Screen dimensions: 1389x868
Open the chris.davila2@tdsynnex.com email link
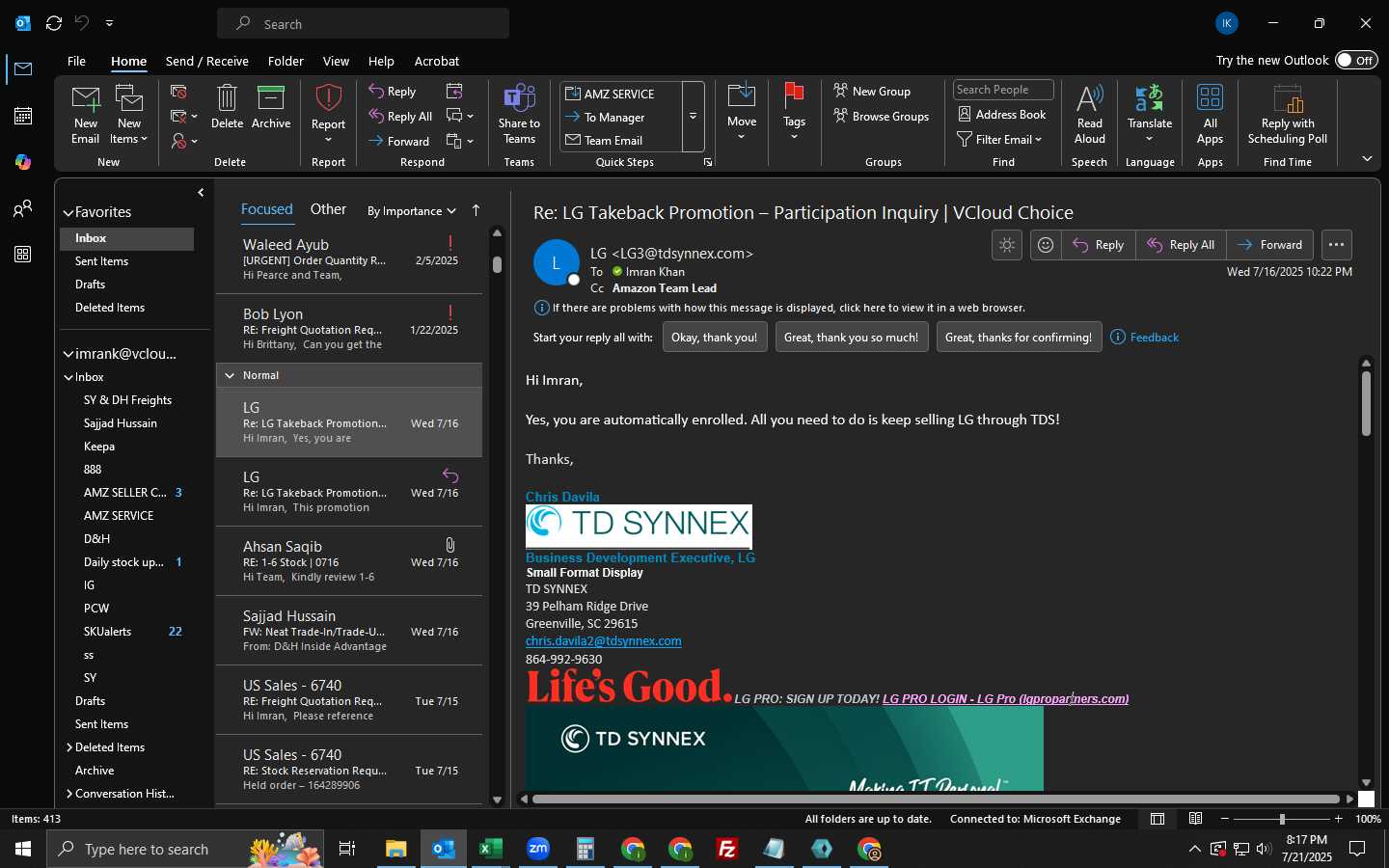[604, 641]
